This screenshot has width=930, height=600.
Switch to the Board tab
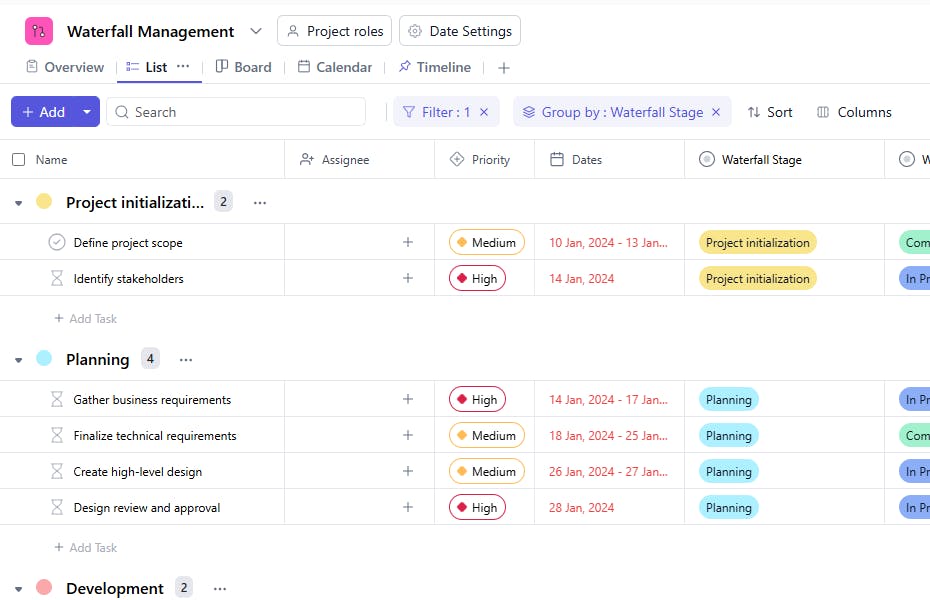[x=243, y=67]
